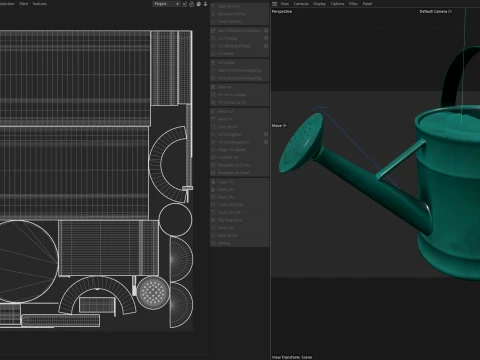This screenshot has height=360, width=480.
Task: Apply Boundary to Circle
Action: 239,165
